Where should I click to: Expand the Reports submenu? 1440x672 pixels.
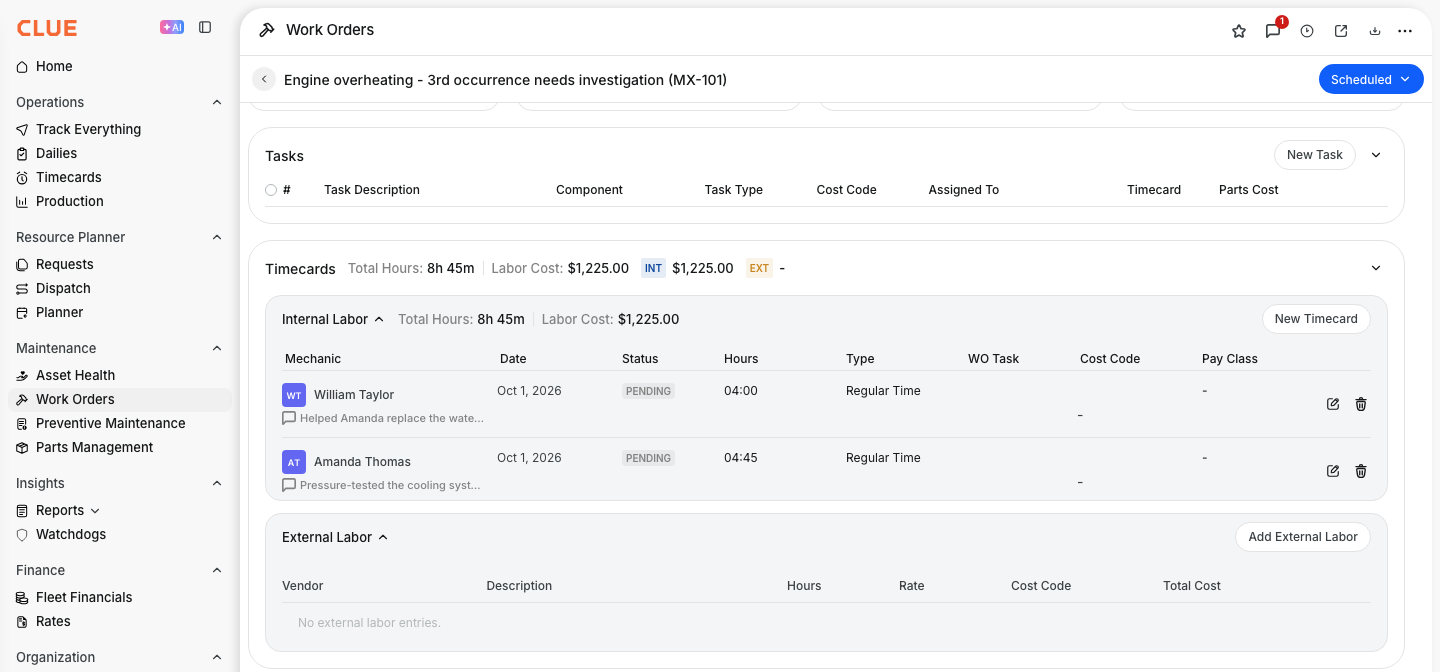tap(95, 511)
